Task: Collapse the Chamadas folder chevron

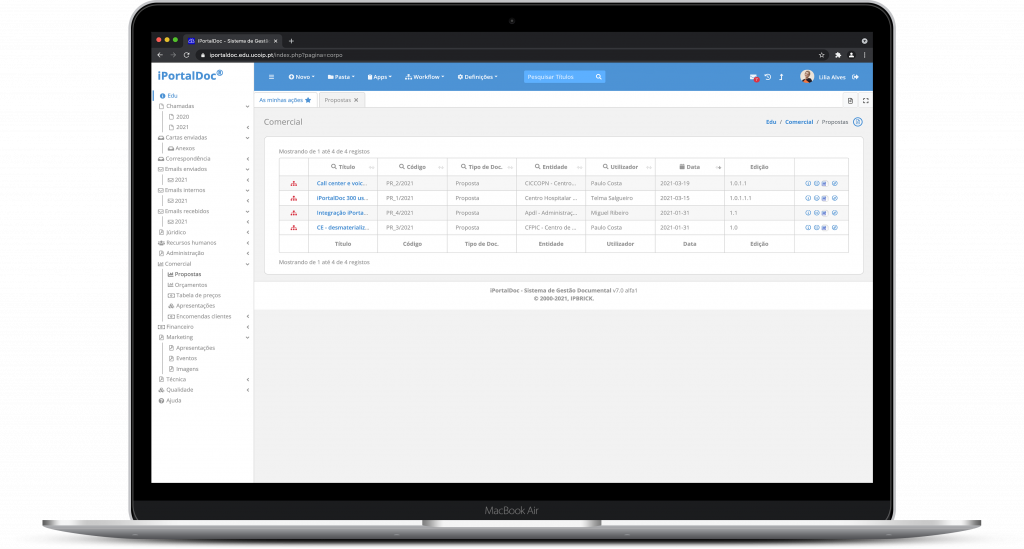Action: click(x=248, y=106)
